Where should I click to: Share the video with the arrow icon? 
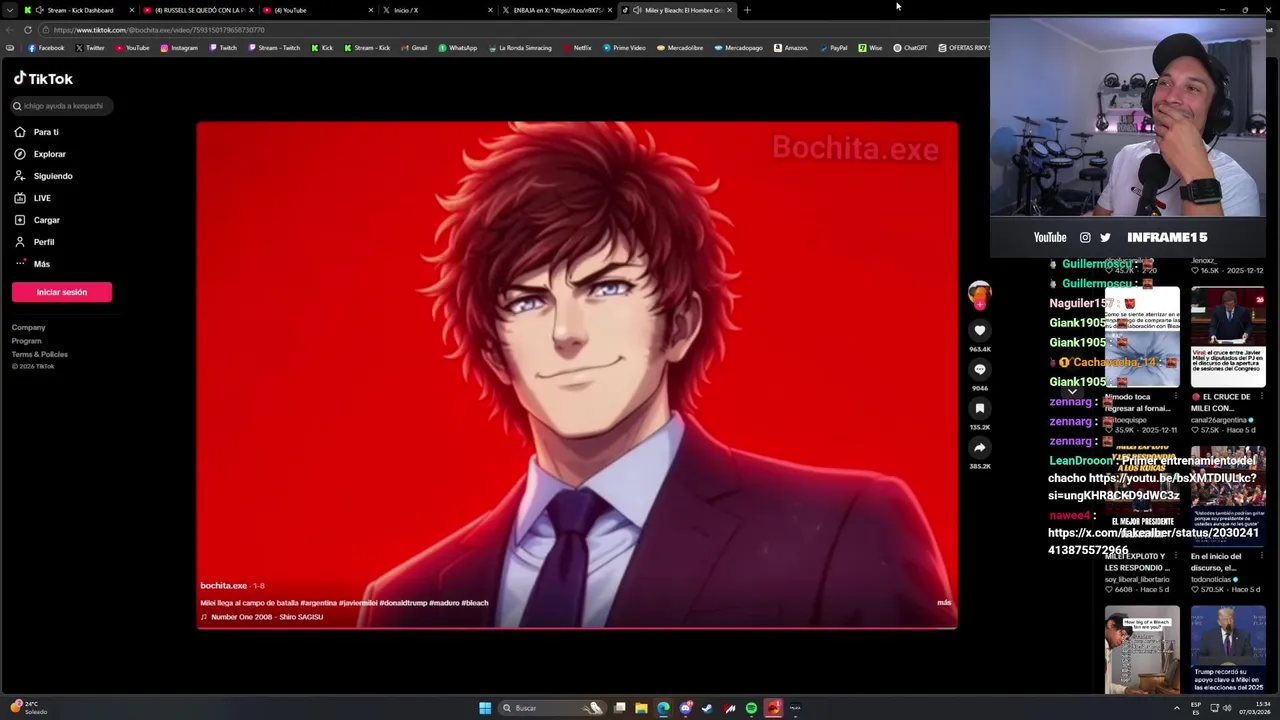pyautogui.click(x=980, y=447)
